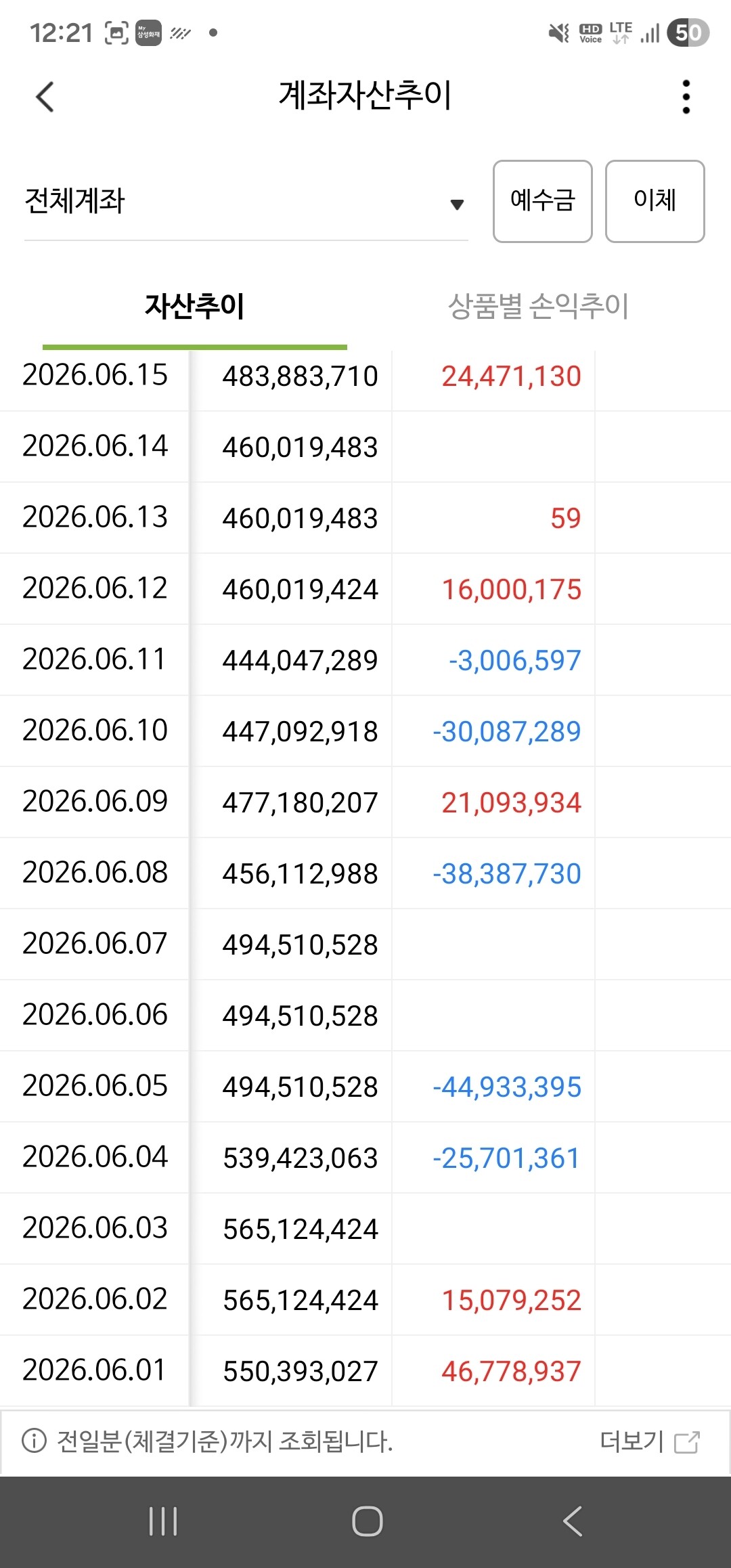The width and height of the screenshot is (731, 1568).
Task: Select the 2026.06.08 asset row
Action: [365, 873]
